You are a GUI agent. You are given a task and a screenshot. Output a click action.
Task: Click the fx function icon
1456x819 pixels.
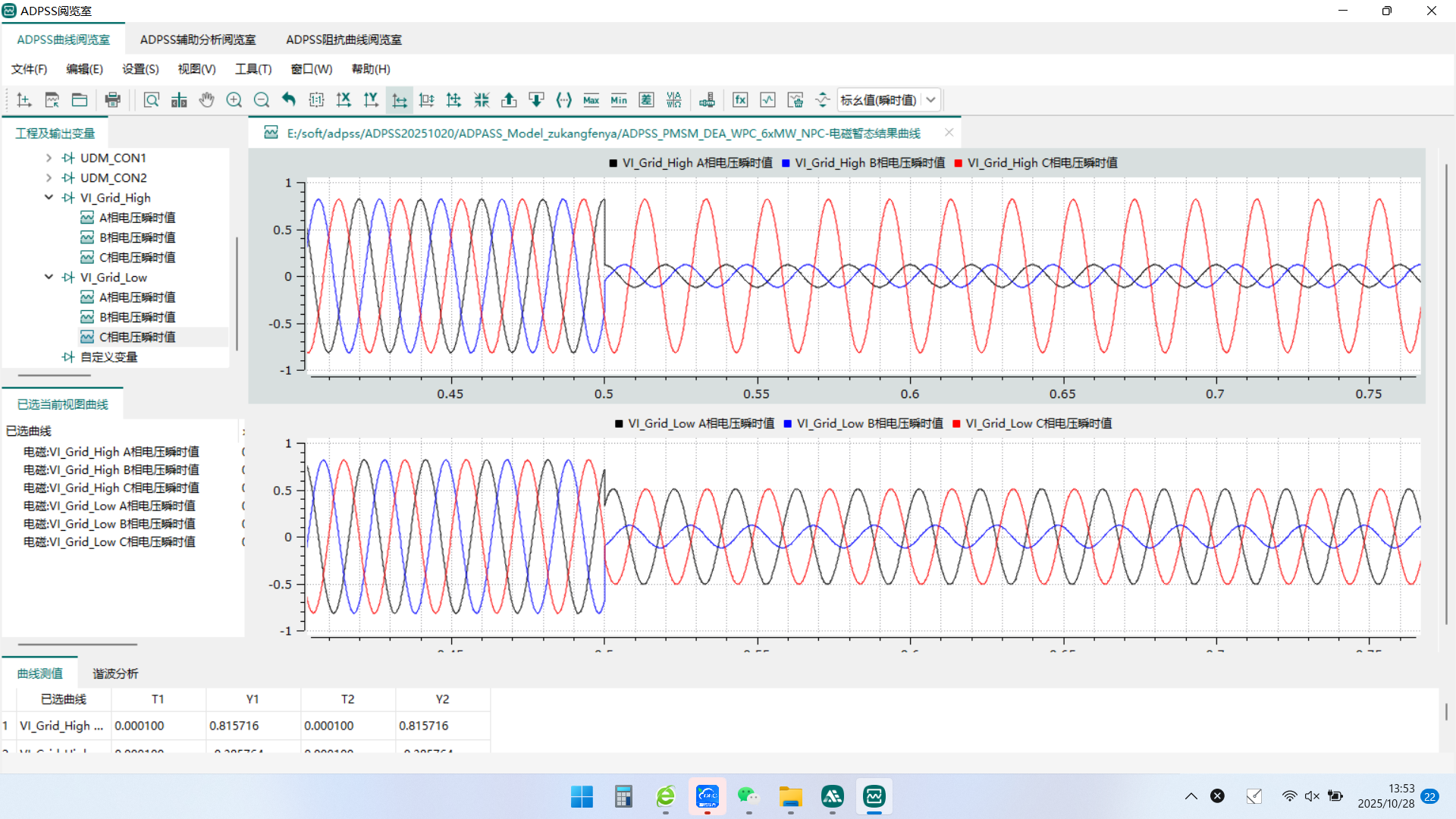[740, 100]
